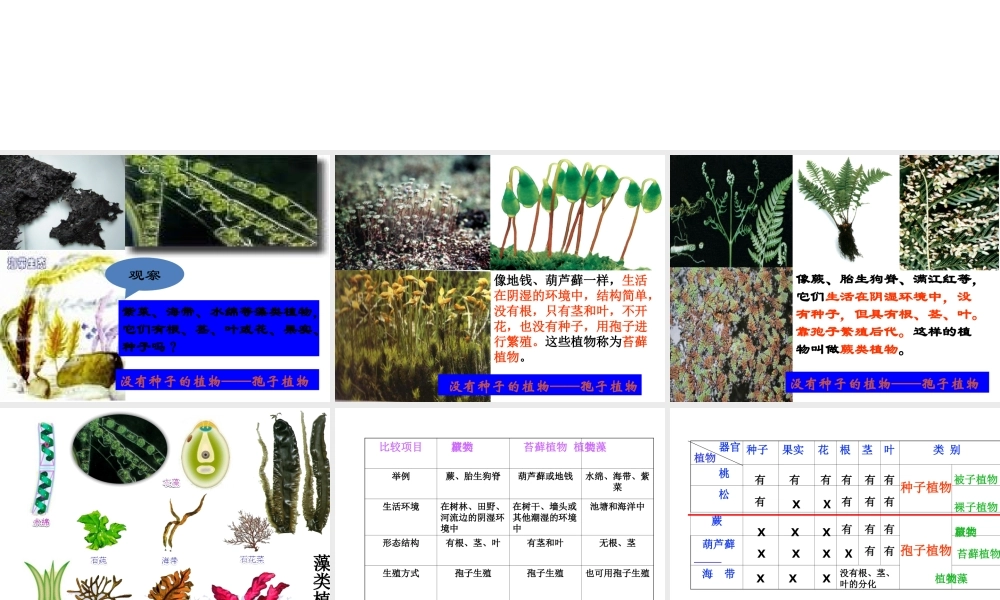Image resolution: width=1000 pixels, height=600 pixels.
Task: Open the 器官/植物 classification table slide
Action: tap(835, 504)
